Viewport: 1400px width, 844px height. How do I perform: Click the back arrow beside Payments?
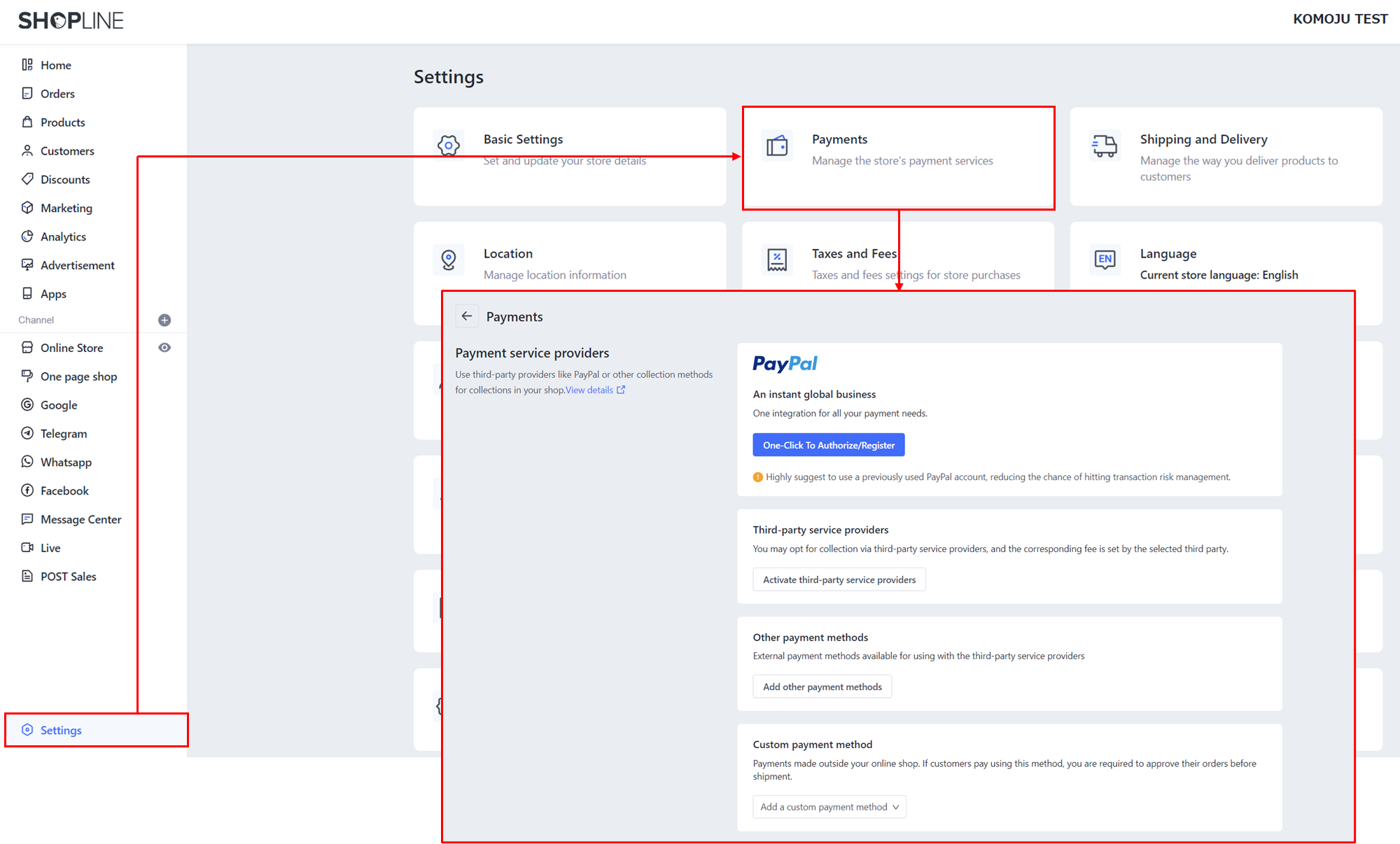click(x=467, y=316)
